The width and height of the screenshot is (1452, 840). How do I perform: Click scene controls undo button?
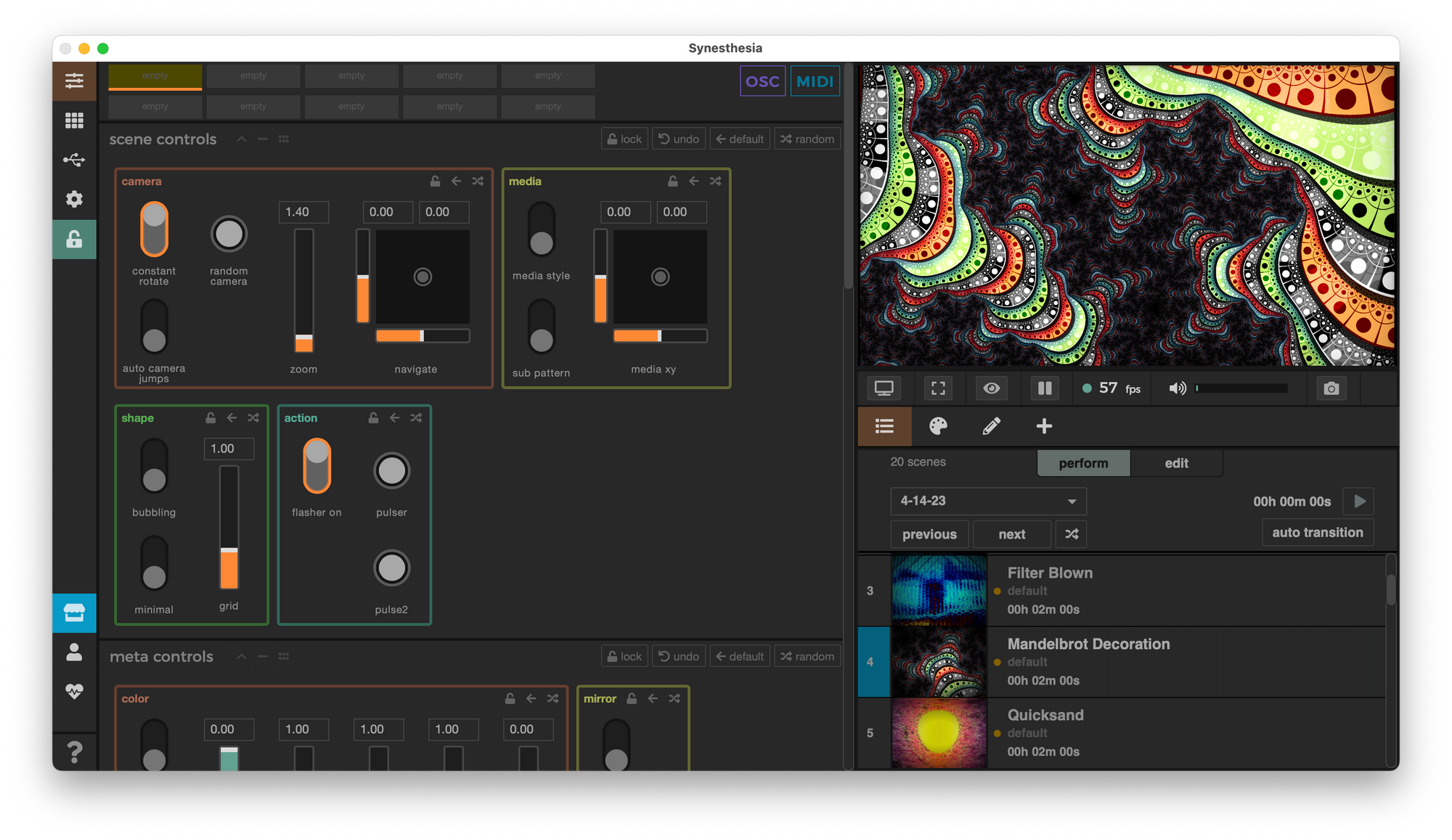[679, 139]
